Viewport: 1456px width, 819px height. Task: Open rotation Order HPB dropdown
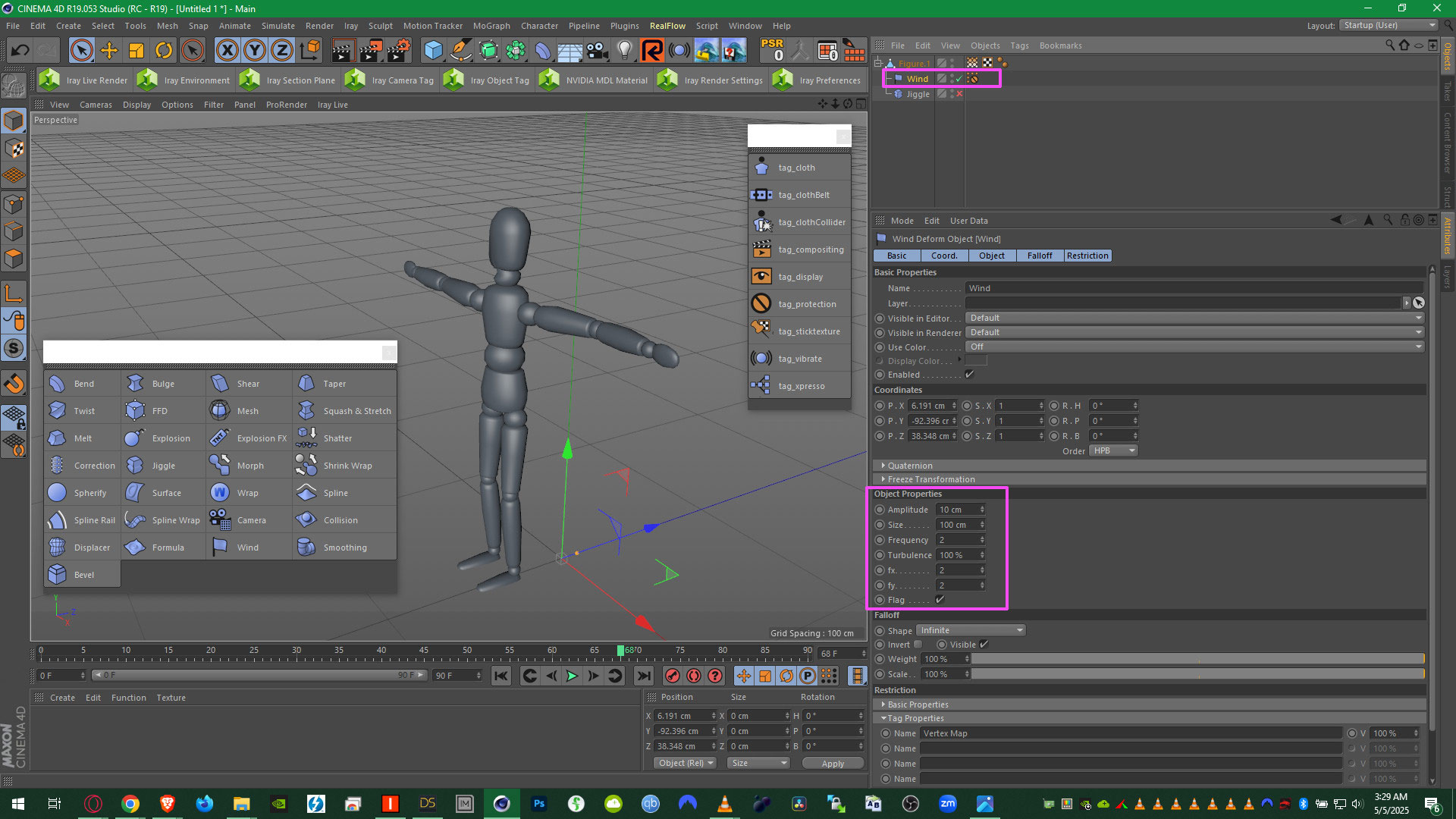[x=1113, y=450]
